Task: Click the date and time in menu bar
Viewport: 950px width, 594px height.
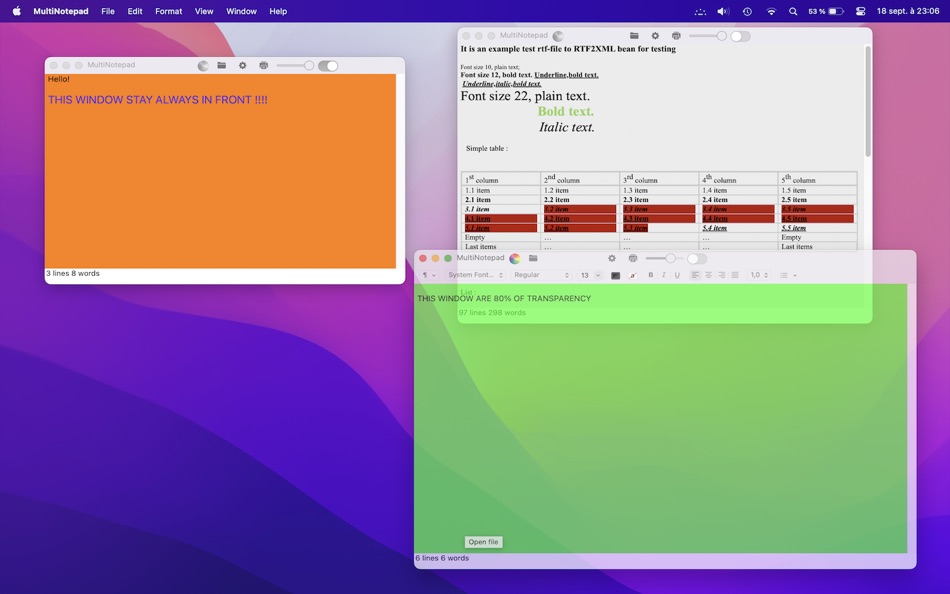Action: point(908,12)
